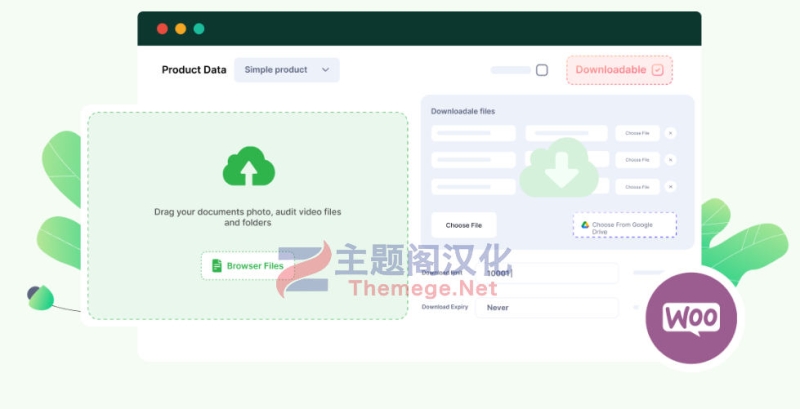Click the Google Drive logo icon
This screenshot has width=800, height=409.
pyautogui.click(x=585, y=224)
